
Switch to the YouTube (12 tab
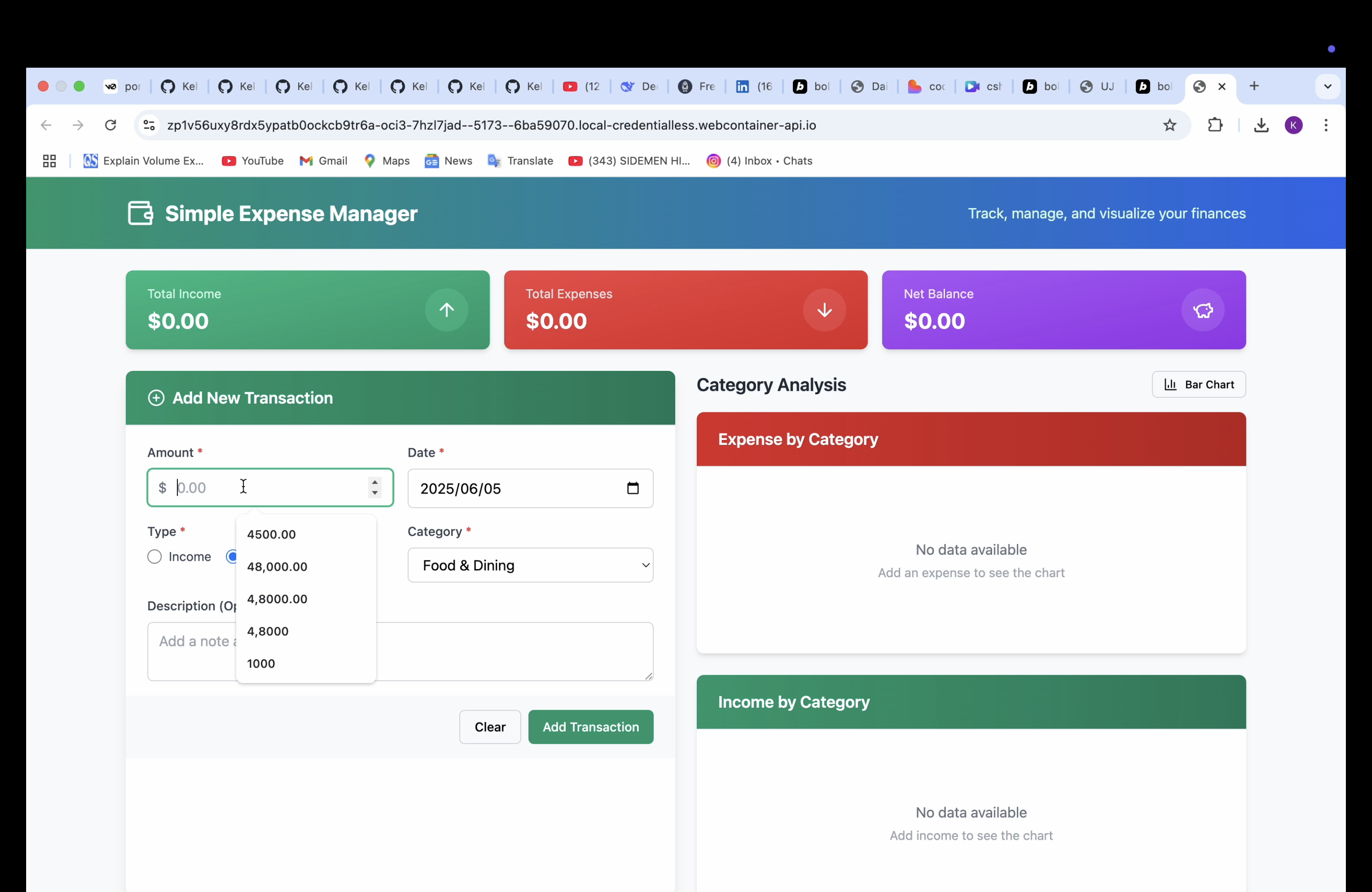pos(581,86)
